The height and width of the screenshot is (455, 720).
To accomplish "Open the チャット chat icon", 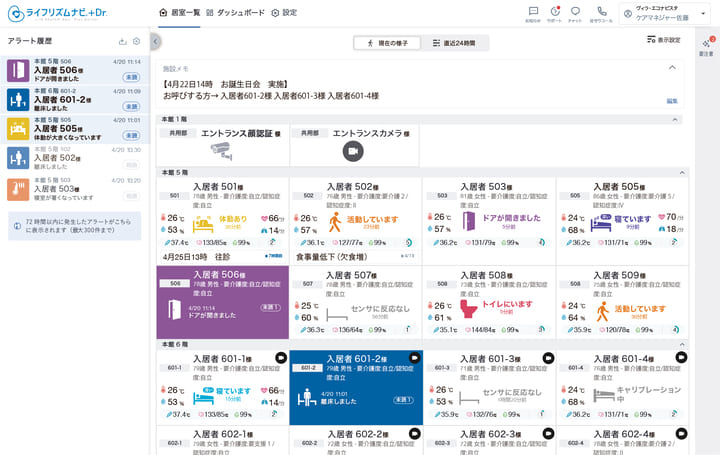I will (x=576, y=12).
